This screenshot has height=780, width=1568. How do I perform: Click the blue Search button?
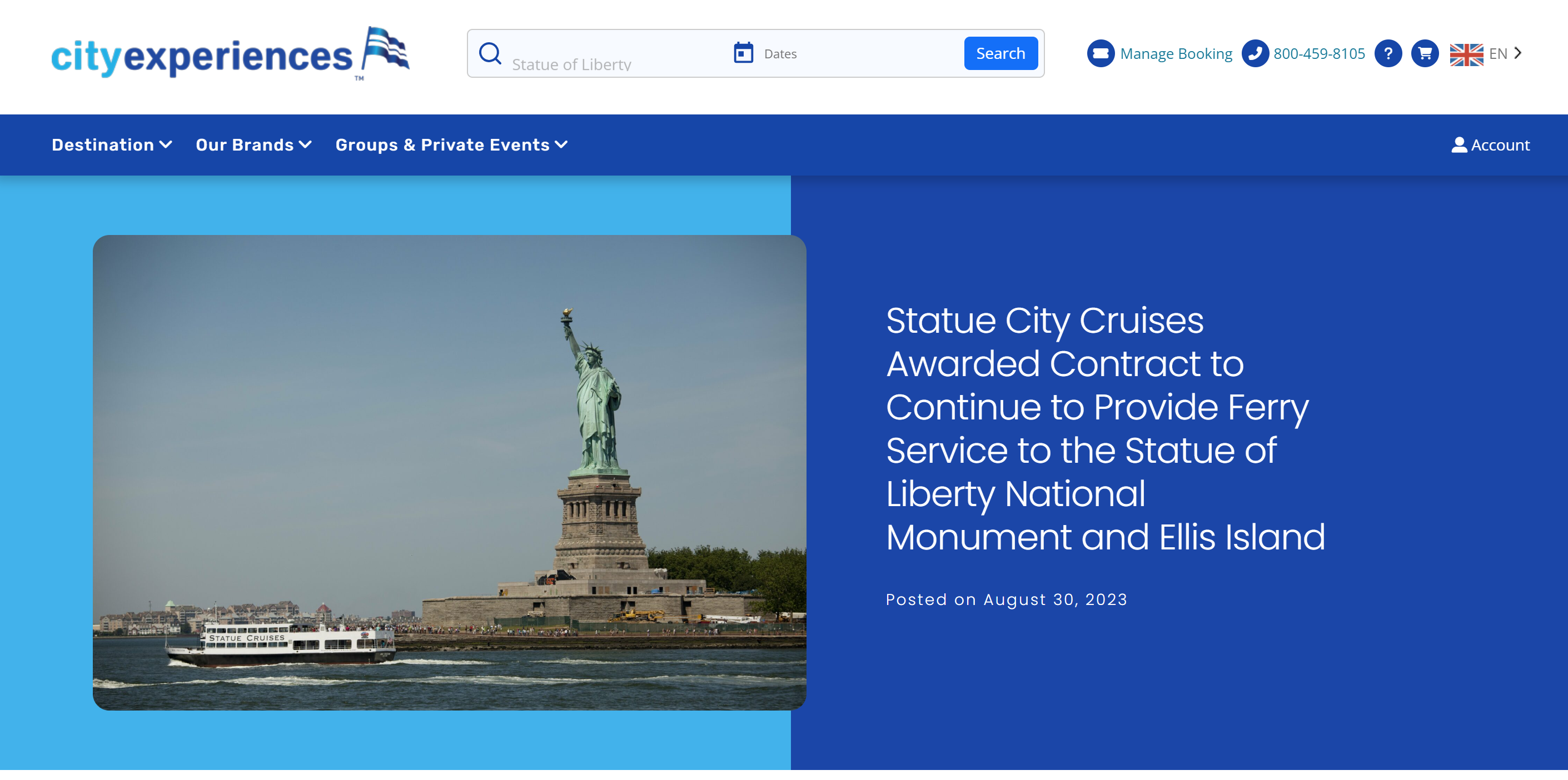[x=1000, y=53]
